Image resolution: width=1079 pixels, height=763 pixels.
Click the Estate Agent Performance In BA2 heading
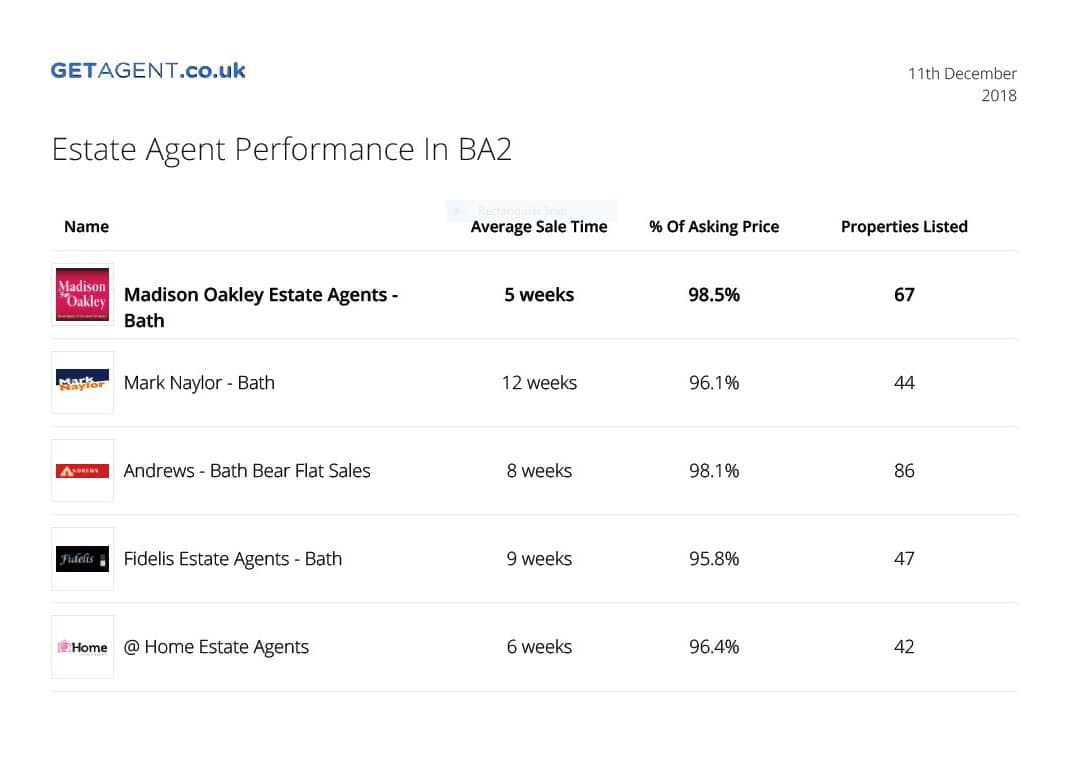[x=281, y=149]
